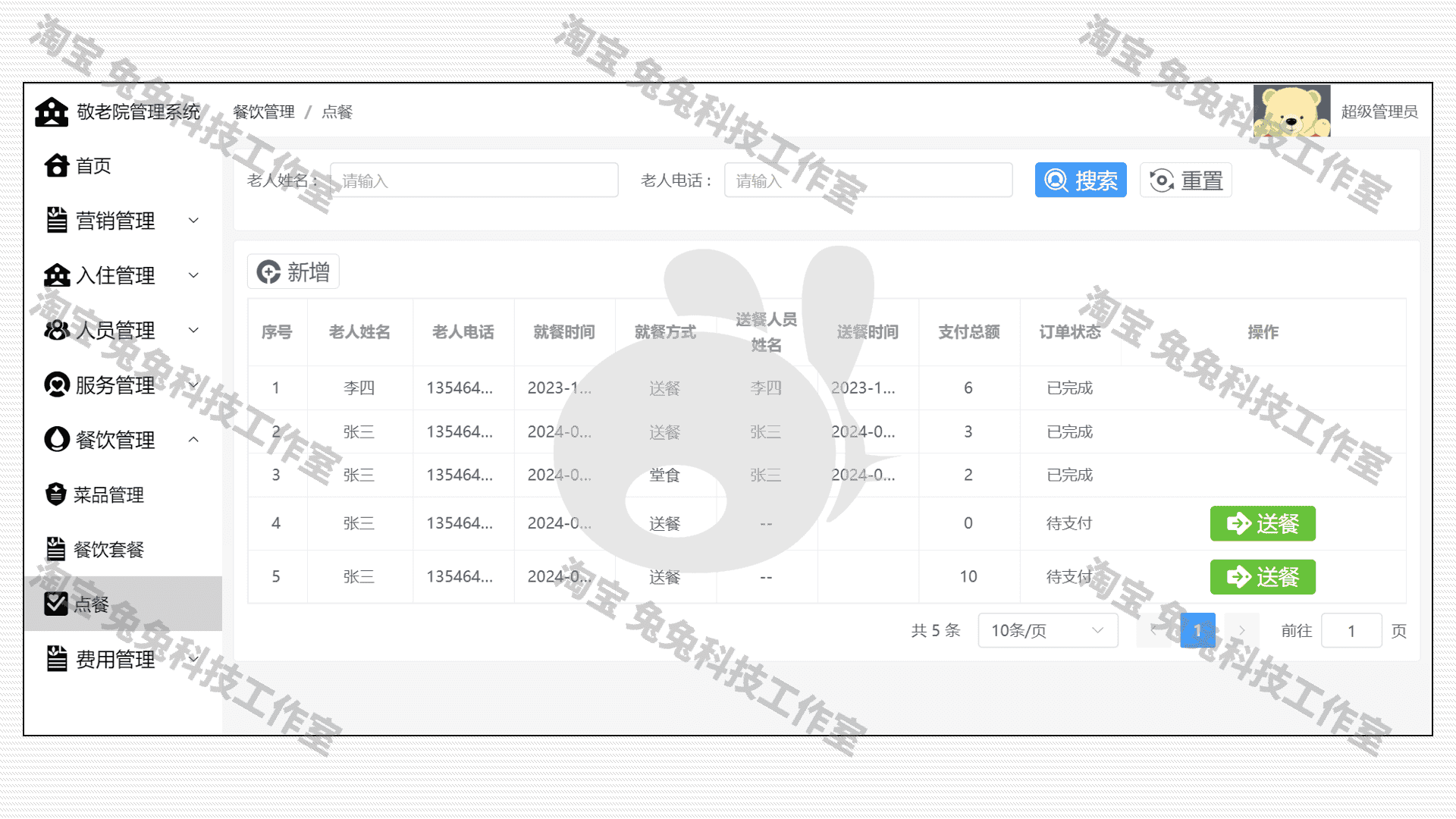Screen dimensions: 1456x819
Task: Click the total amount 10 cell
Action: click(x=968, y=577)
